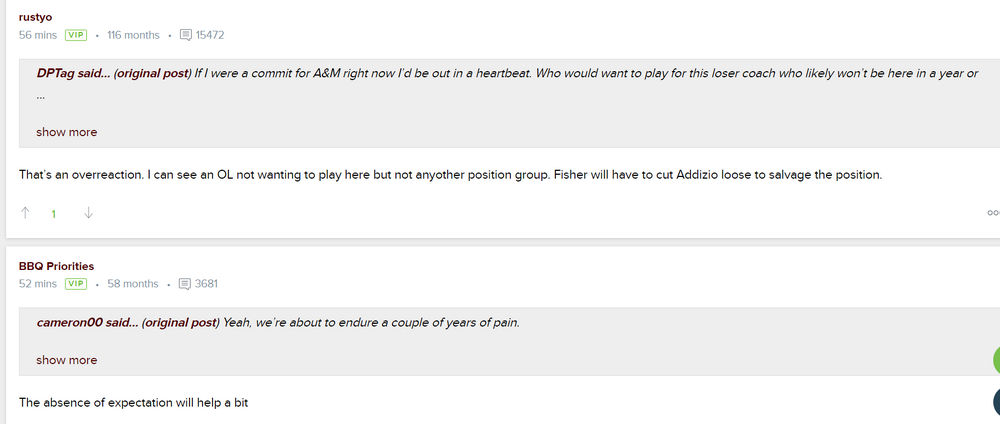
Task: Click the vote count on rustyo's post
Action: [54, 213]
